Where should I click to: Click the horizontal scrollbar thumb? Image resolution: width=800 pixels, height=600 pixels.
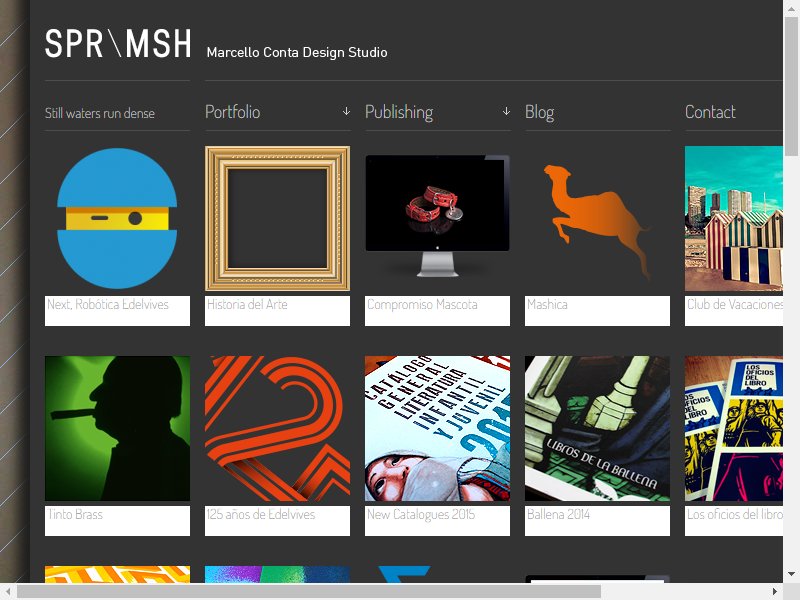pos(309,592)
